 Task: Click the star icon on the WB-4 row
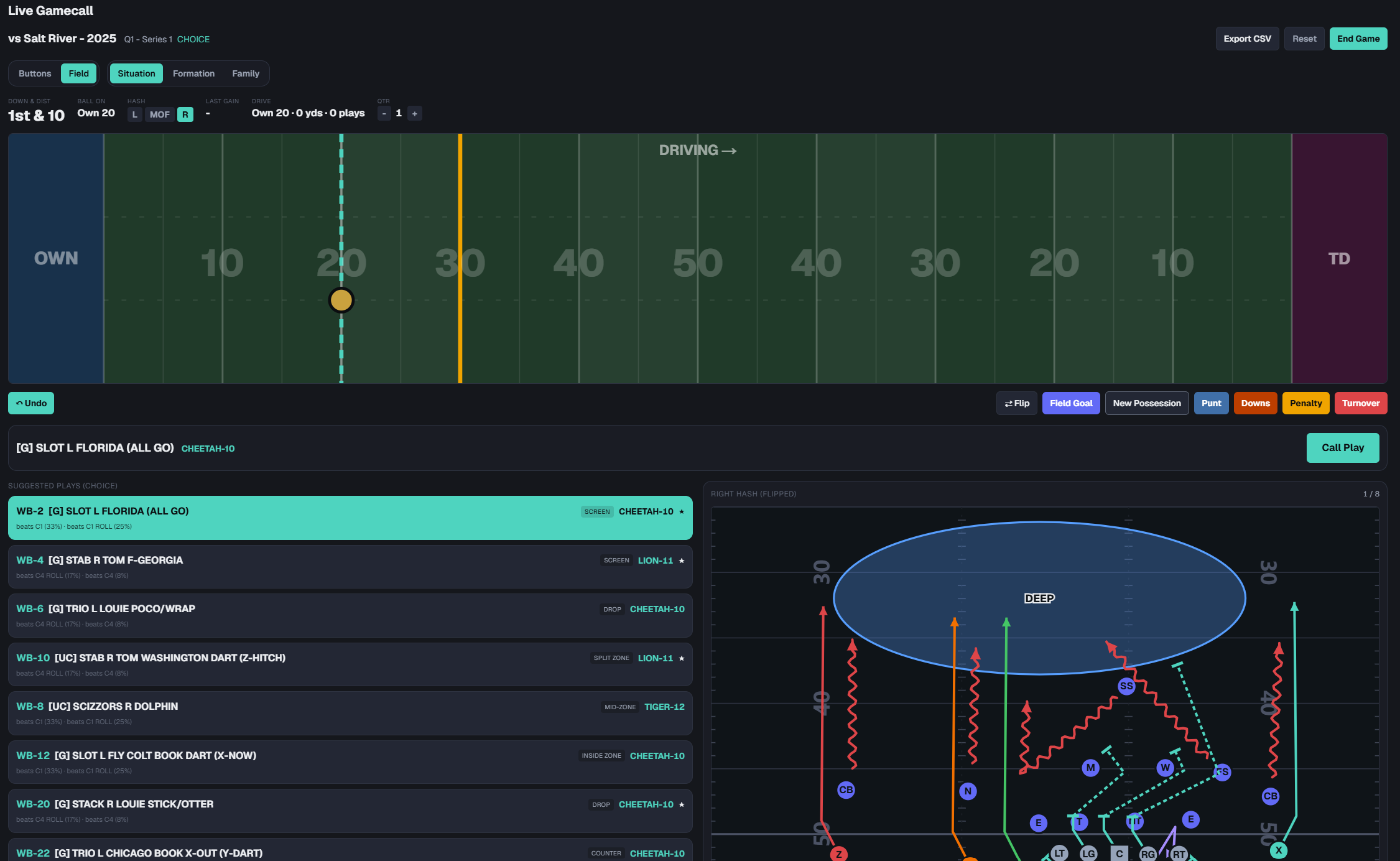tap(682, 561)
